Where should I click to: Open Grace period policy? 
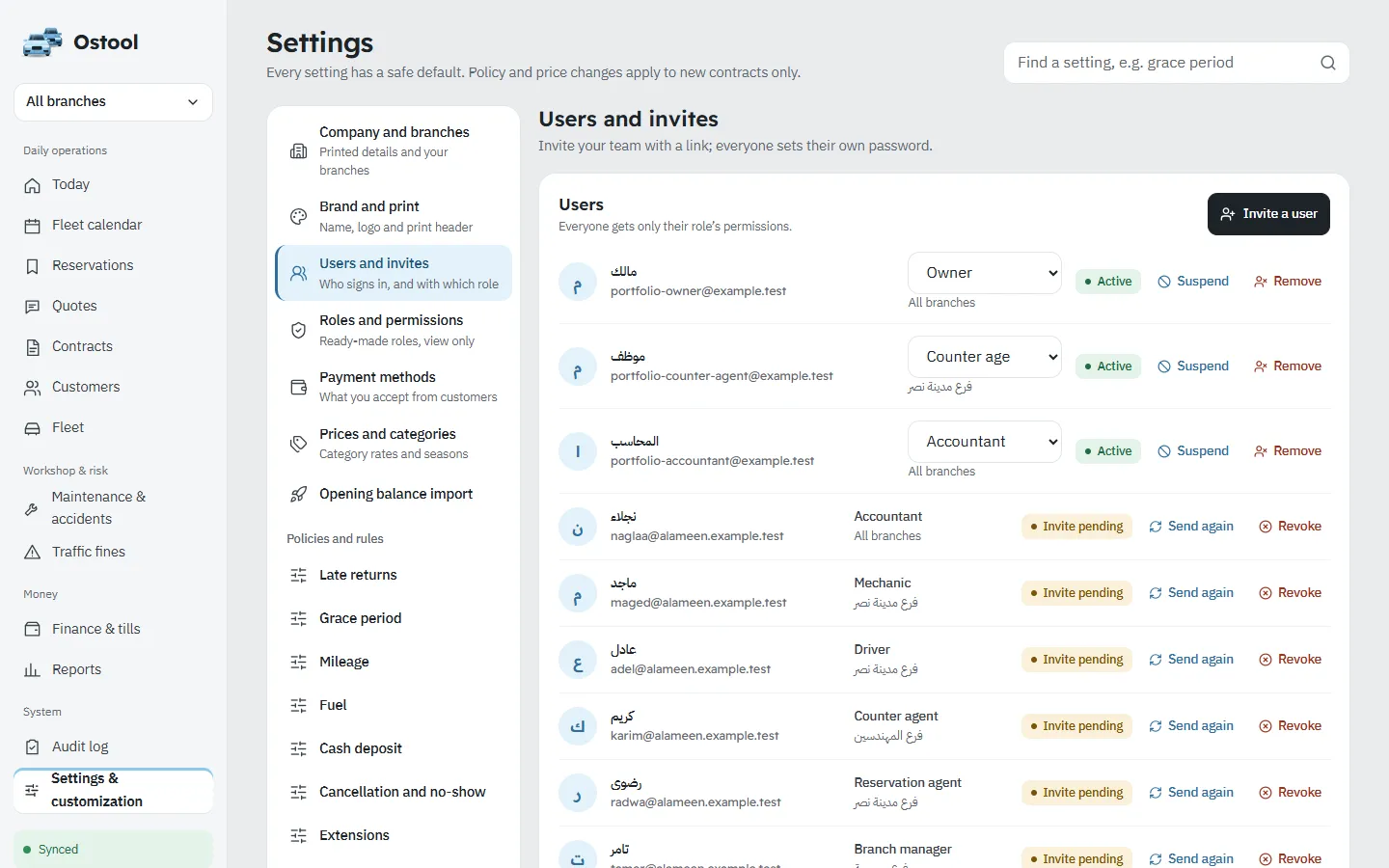click(x=394, y=619)
